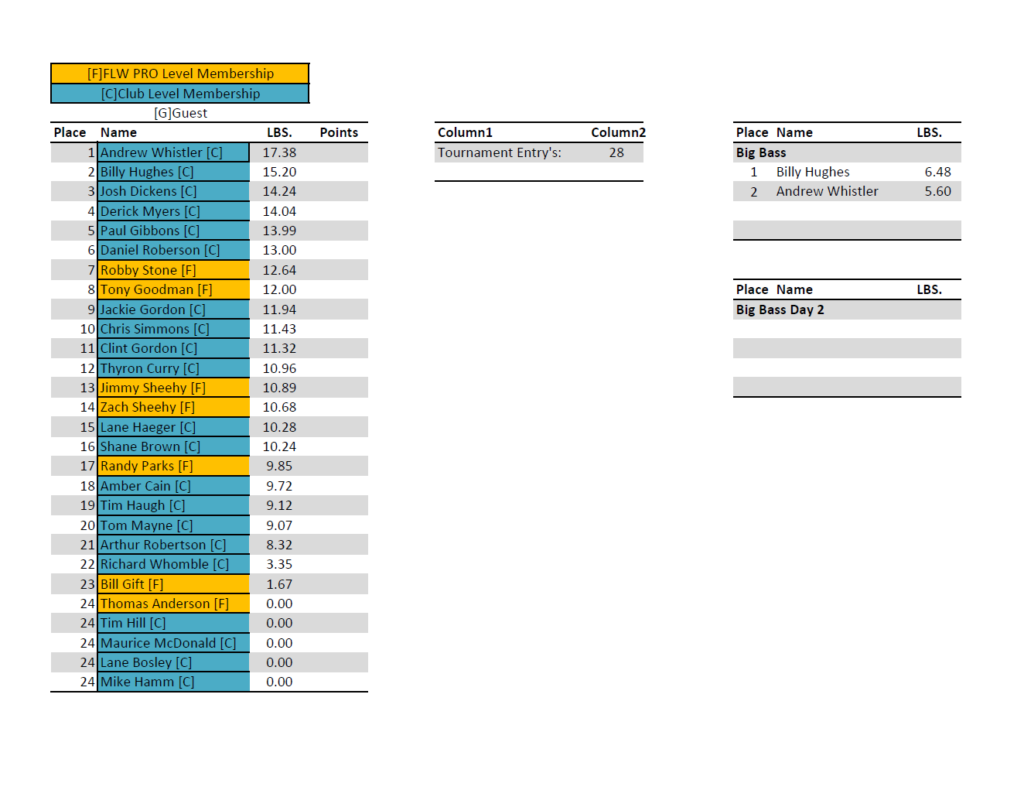This screenshot has width=1024, height=790.
Task: Click Jimmy Sheehy [F] cell
Action: pos(173,388)
